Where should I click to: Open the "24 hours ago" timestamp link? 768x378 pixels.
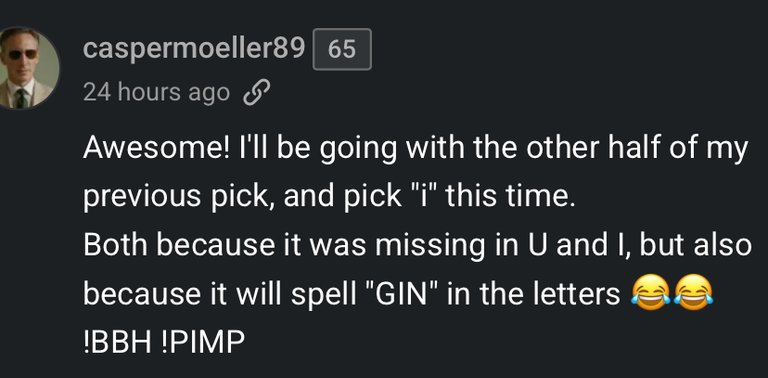coord(156,93)
